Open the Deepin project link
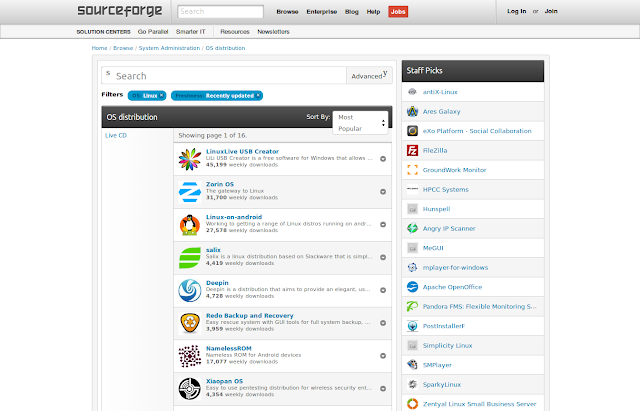The width and height of the screenshot is (640, 411). click(217, 283)
